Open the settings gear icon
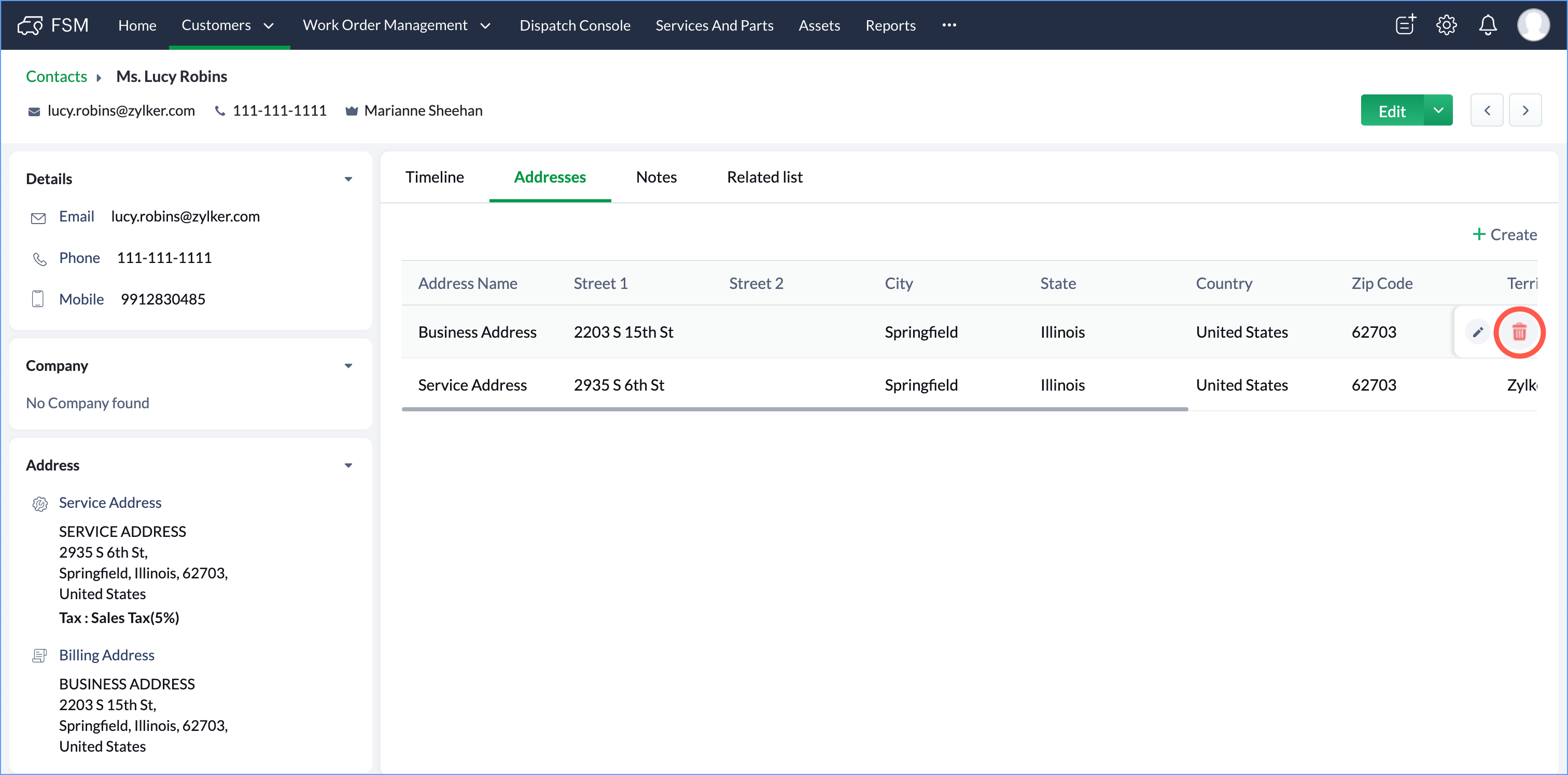 coord(1446,25)
